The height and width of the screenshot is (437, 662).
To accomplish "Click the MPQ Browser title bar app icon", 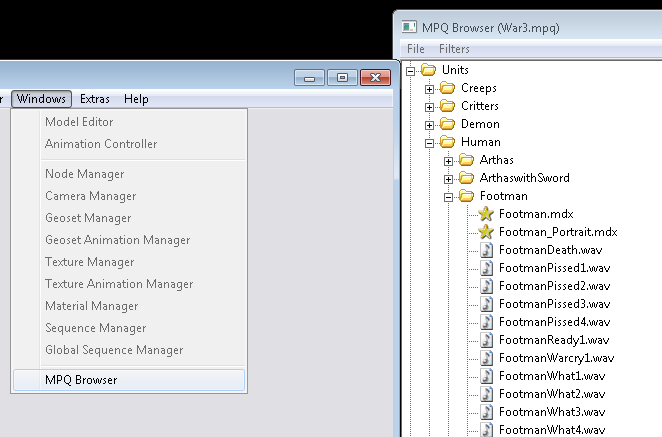I will click(x=409, y=27).
